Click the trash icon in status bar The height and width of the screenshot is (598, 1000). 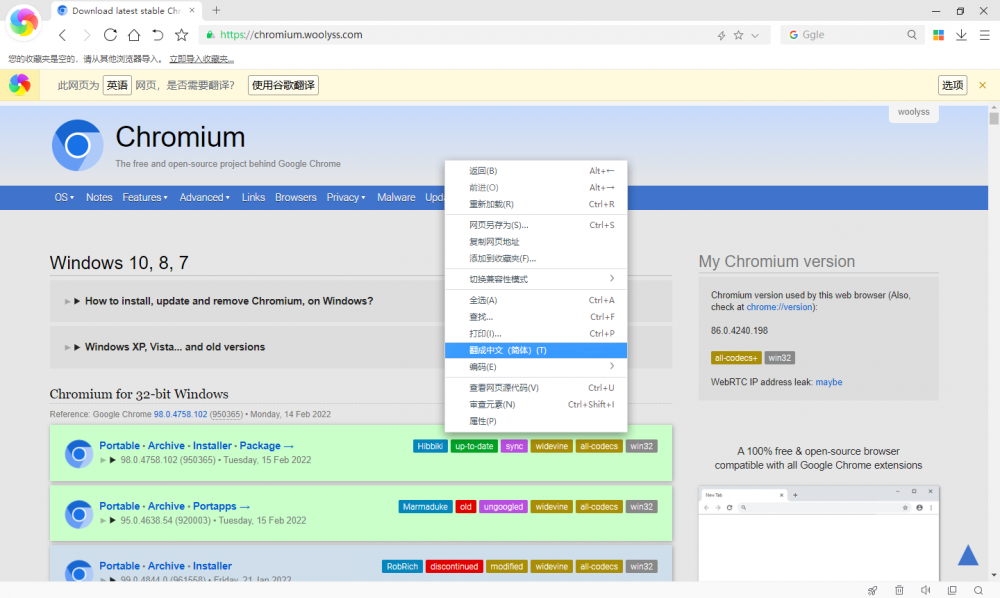coord(899,590)
